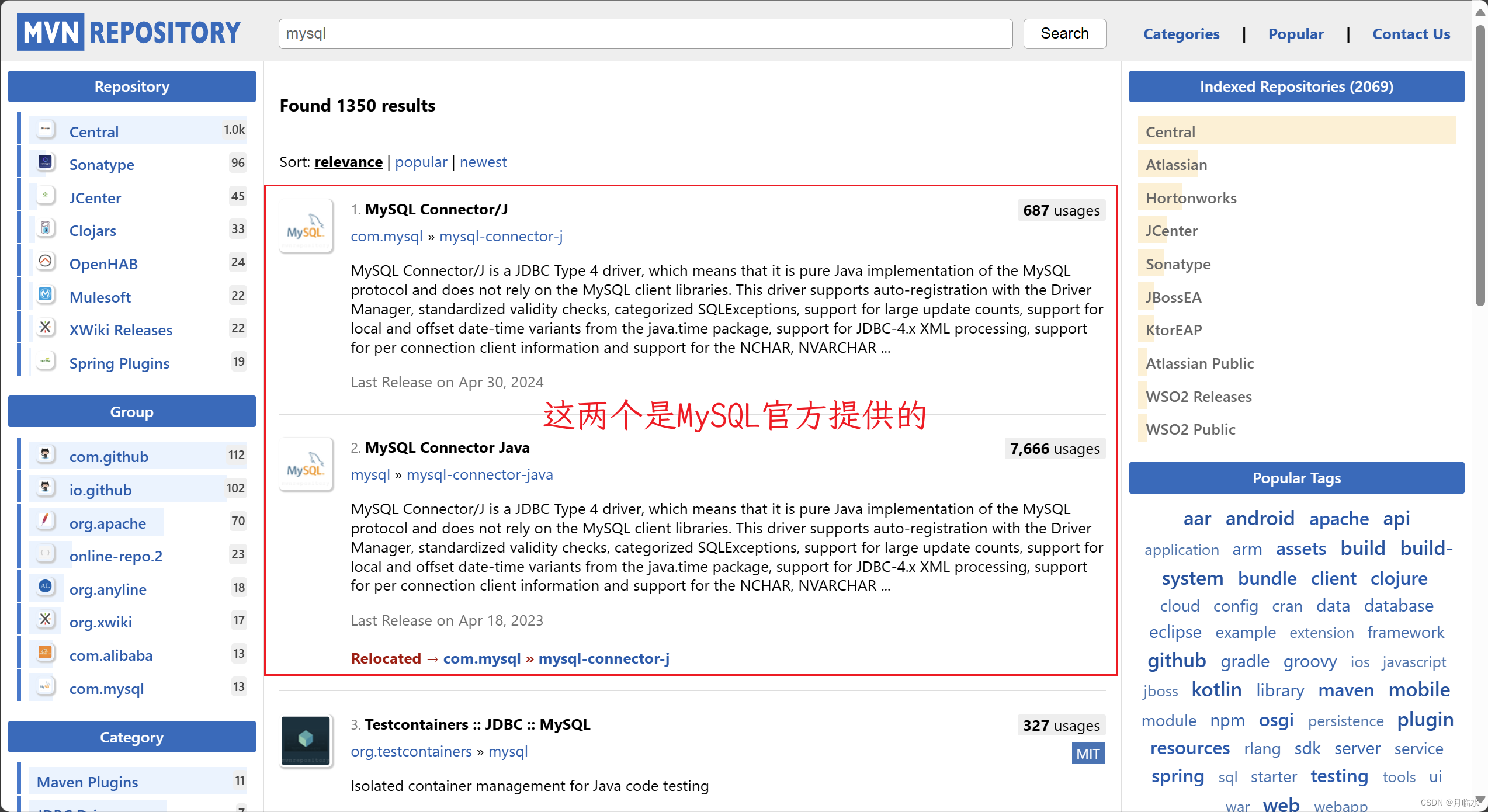Open MySQL Connector/J result title
The image size is (1488, 812).
(x=436, y=209)
